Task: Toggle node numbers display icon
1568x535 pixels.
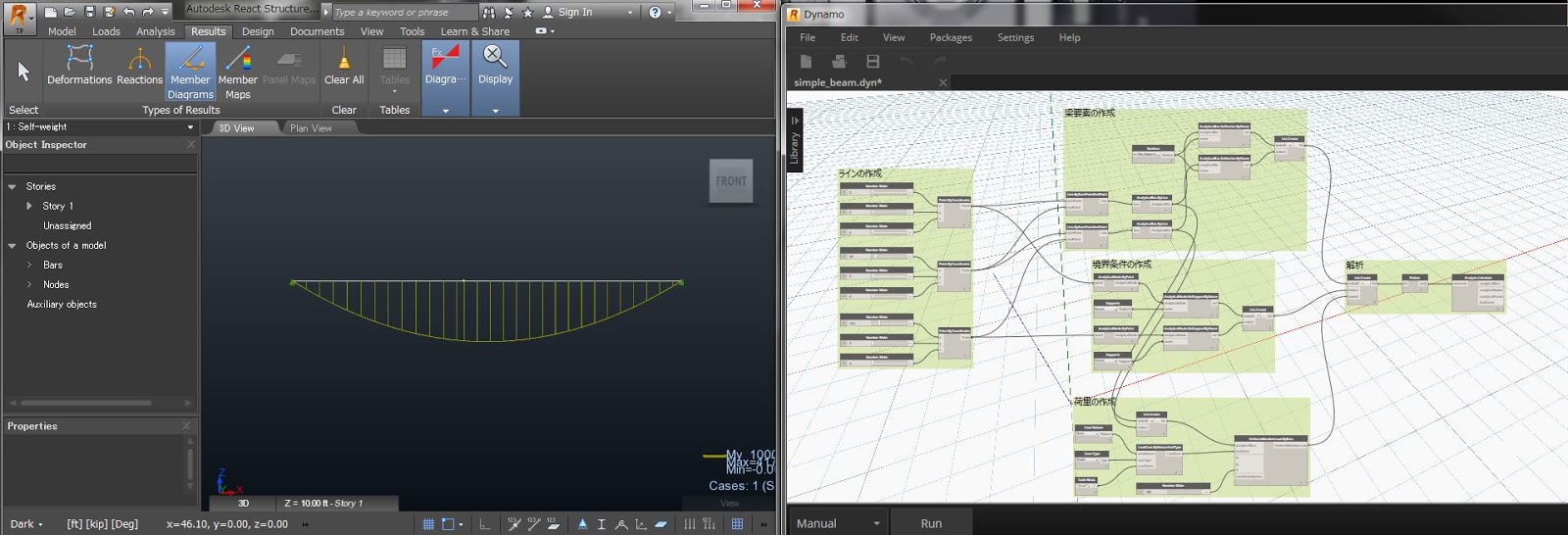Action: [x=514, y=524]
